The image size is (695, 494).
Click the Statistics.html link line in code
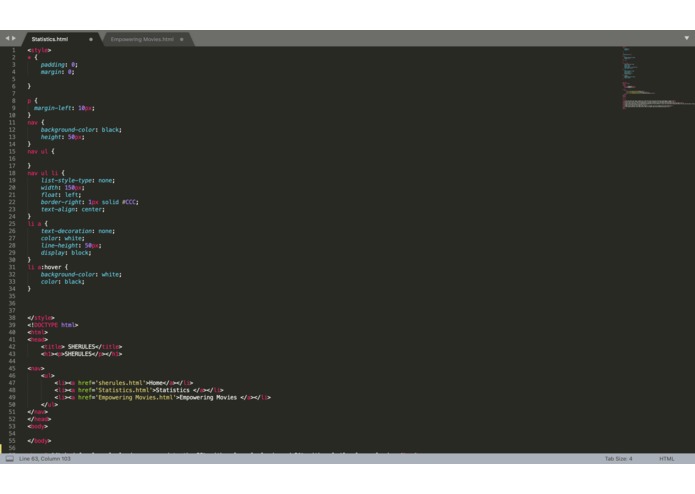pyautogui.click(x=139, y=390)
